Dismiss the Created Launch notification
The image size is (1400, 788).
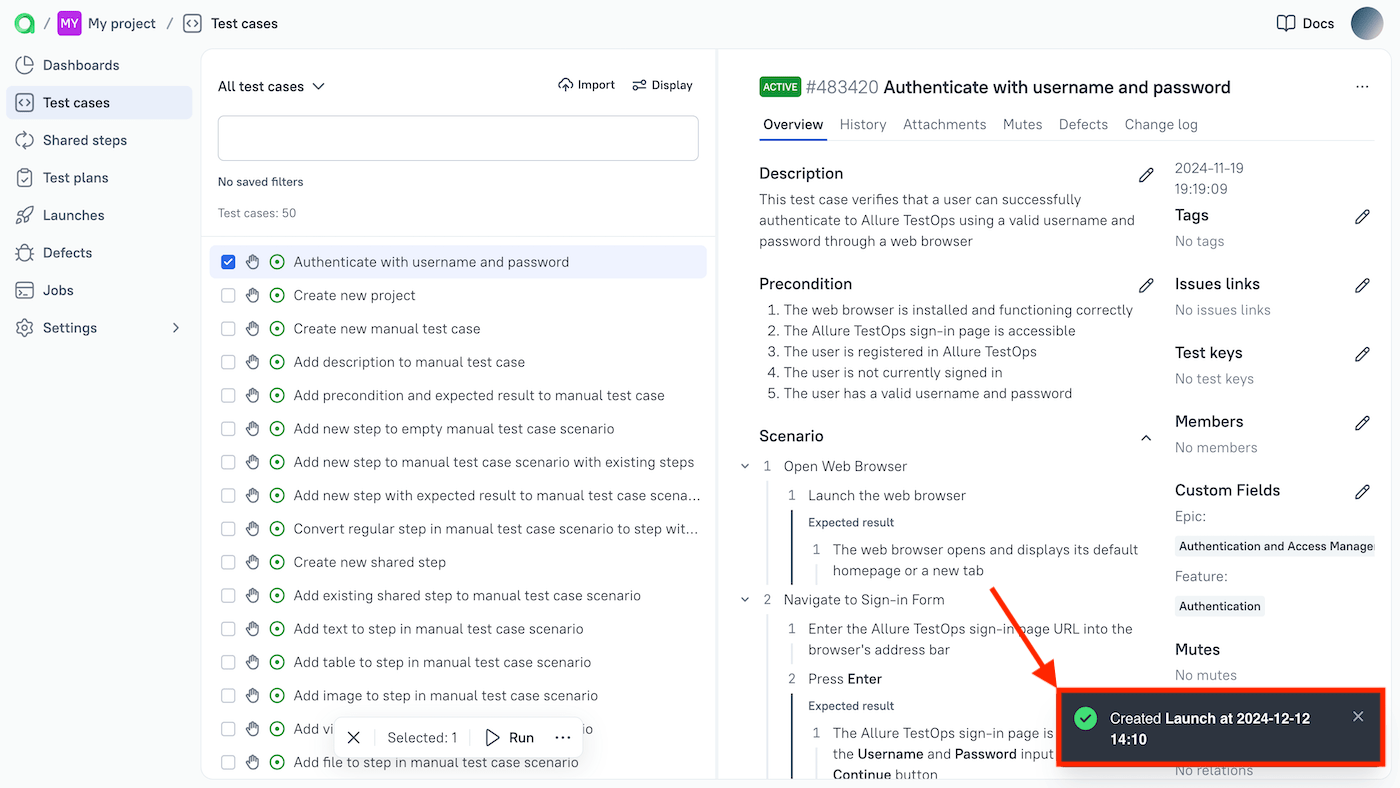click(x=1357, y=716)
